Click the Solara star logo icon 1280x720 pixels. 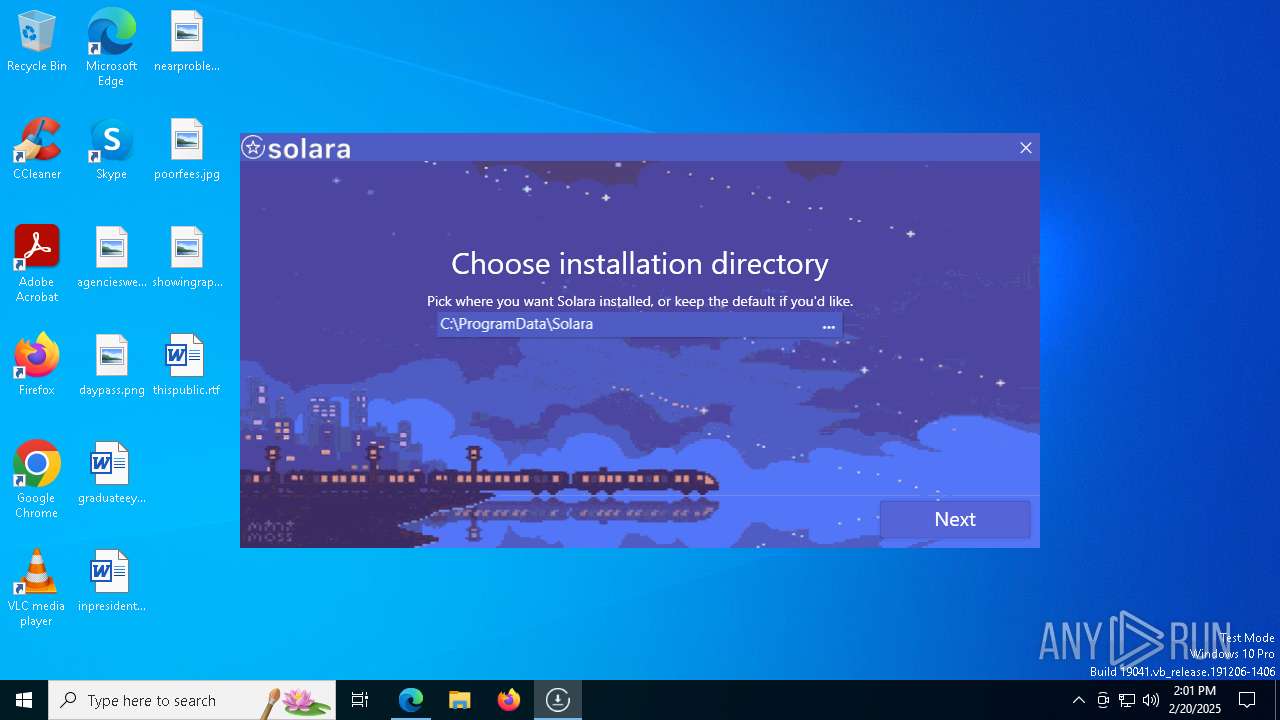253,148
